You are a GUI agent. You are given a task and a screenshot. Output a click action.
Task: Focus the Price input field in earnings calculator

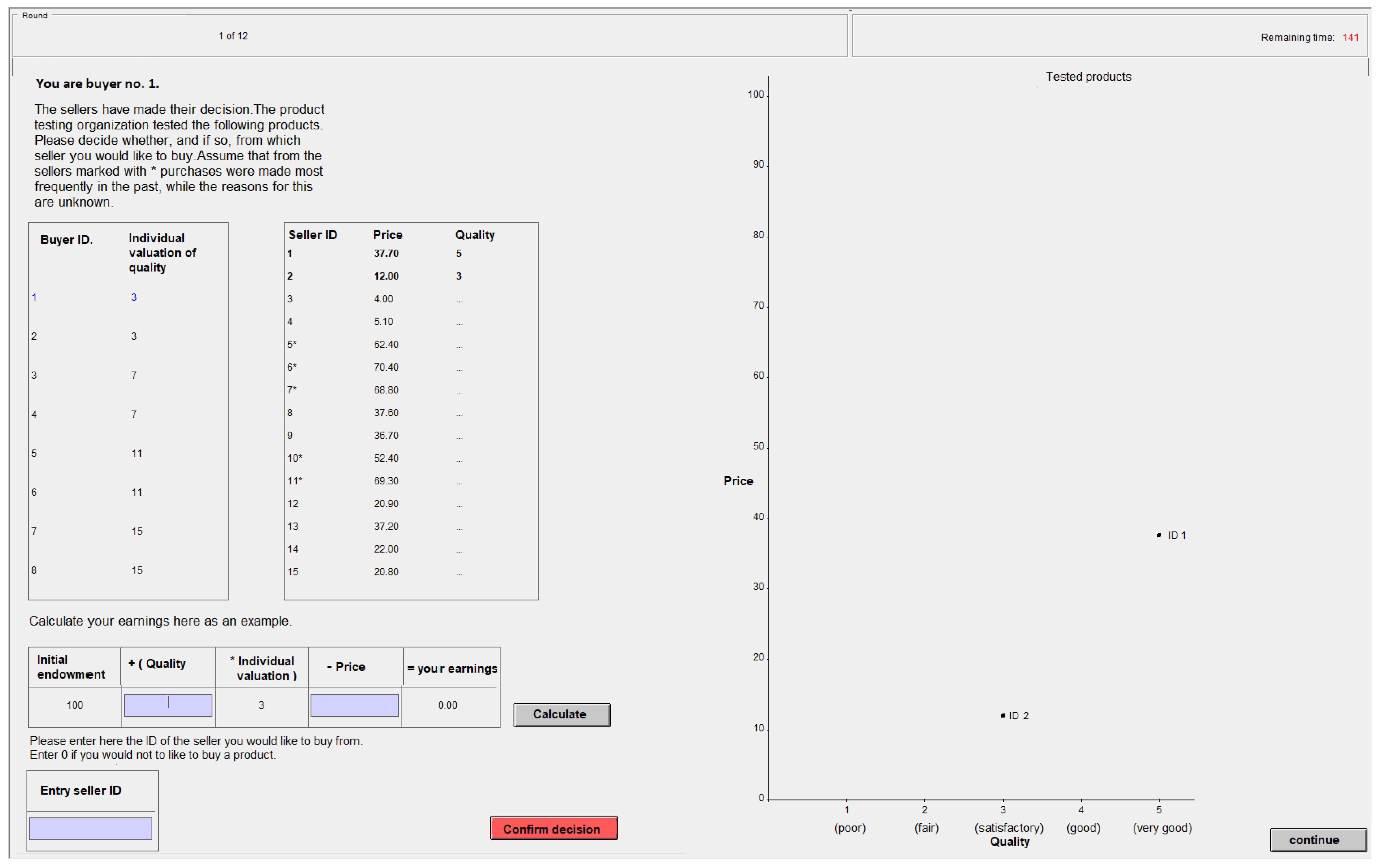pos(355,705)
